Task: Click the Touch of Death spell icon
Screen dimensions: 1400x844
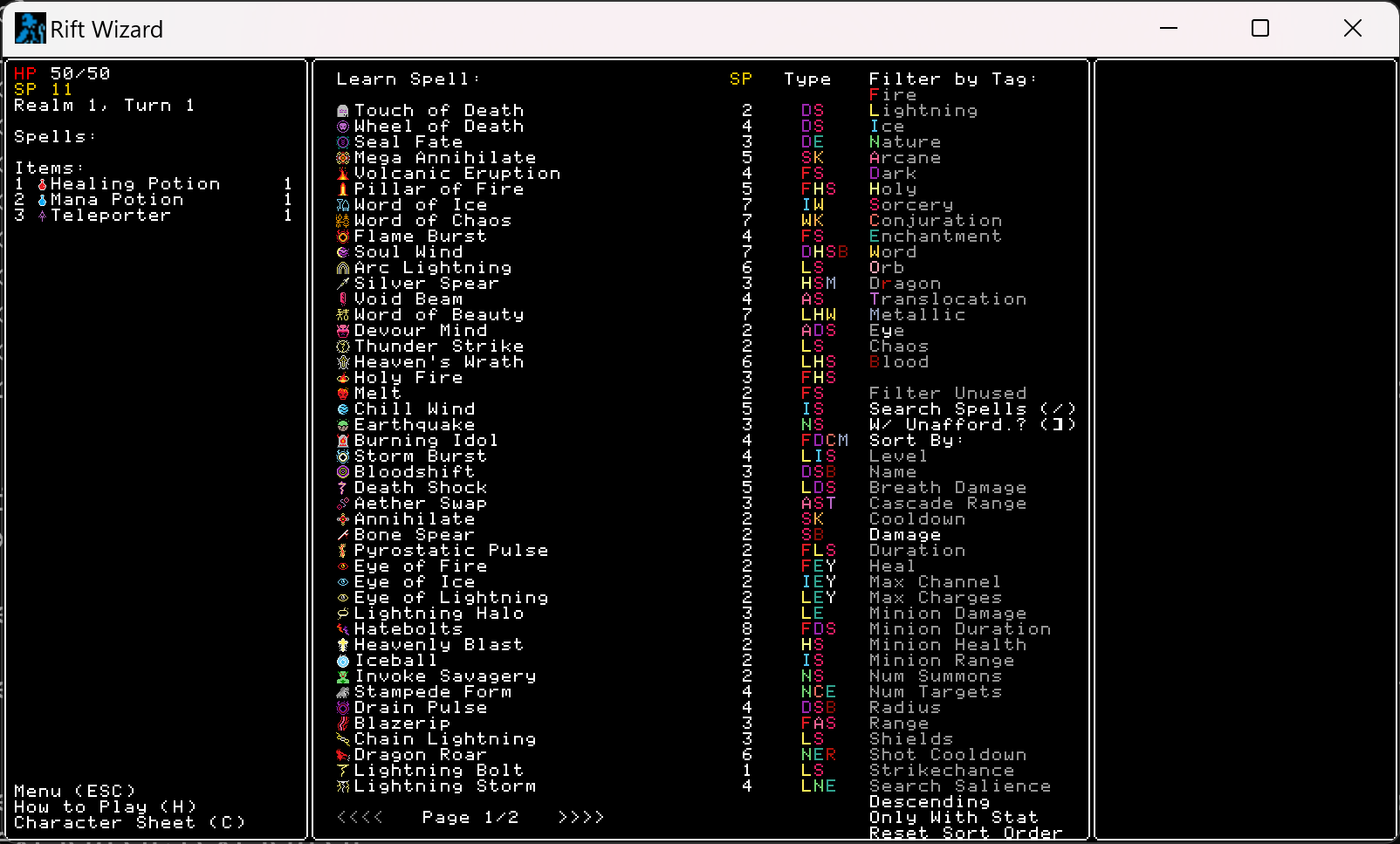Action: (x=343, y=111)
